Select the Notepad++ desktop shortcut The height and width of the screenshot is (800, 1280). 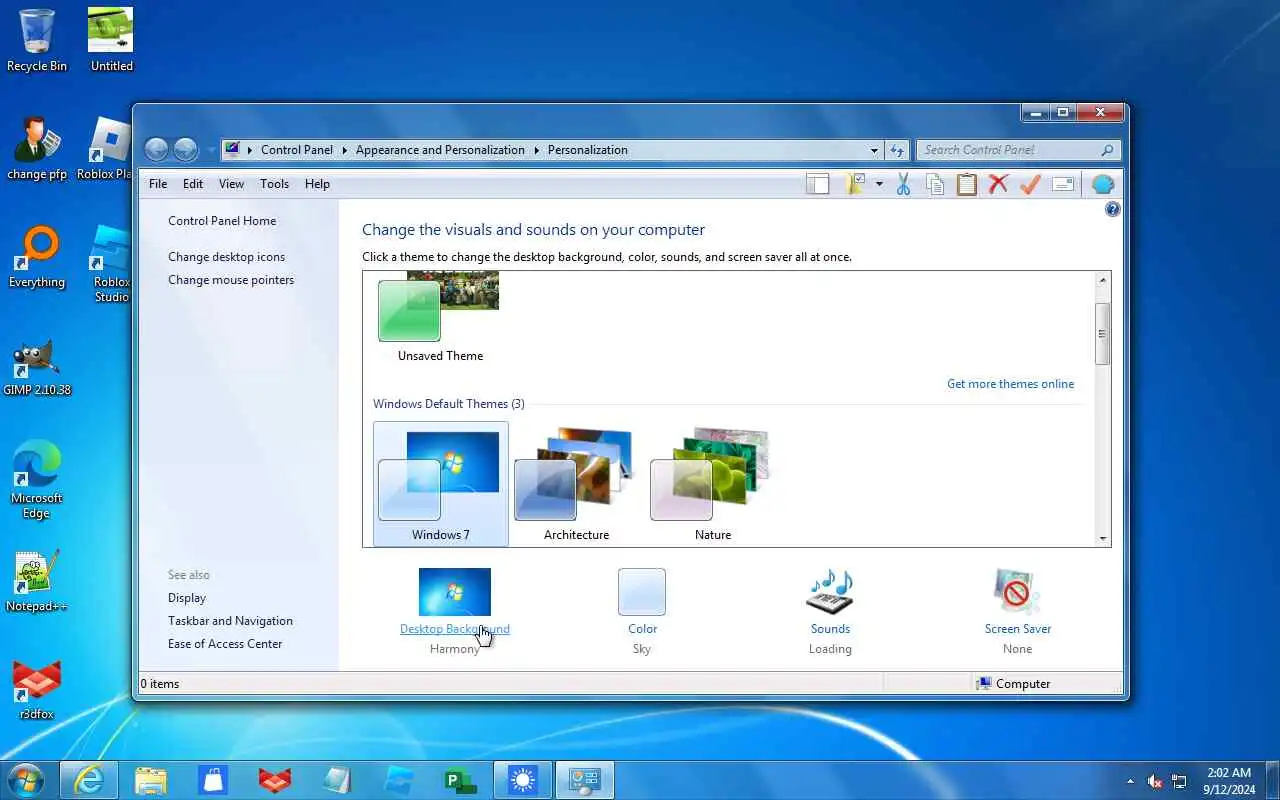(37, 580)
